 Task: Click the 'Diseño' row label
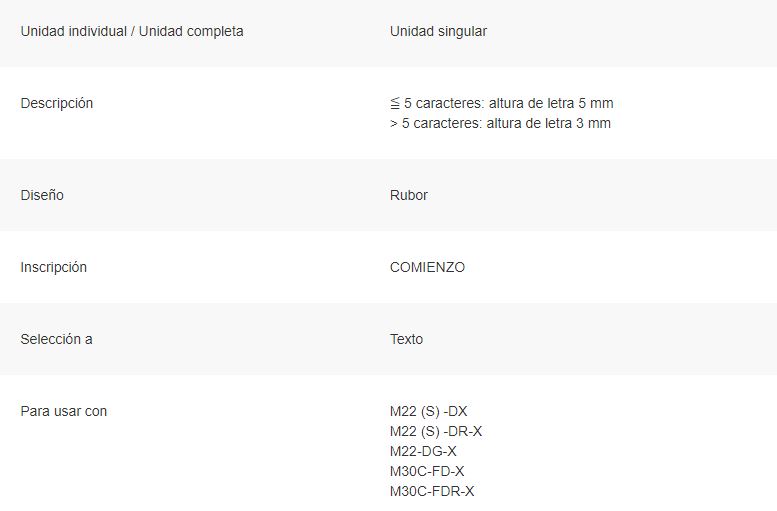click(x=42, y=195)
